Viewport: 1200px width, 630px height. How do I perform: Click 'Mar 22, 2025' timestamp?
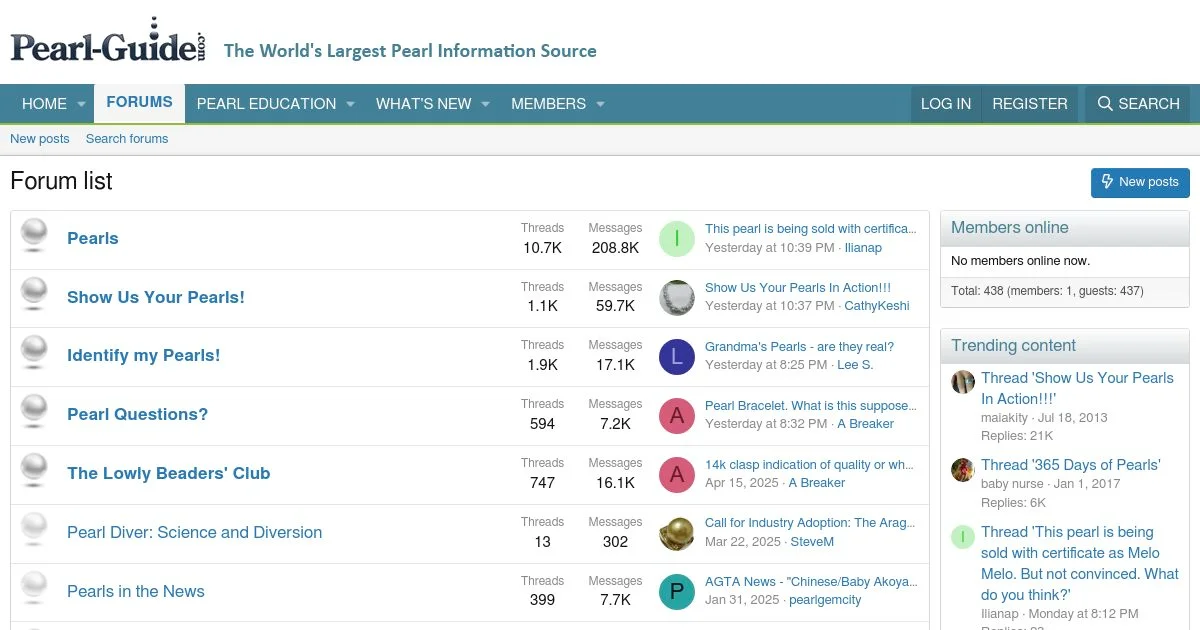tap(743, 542)
